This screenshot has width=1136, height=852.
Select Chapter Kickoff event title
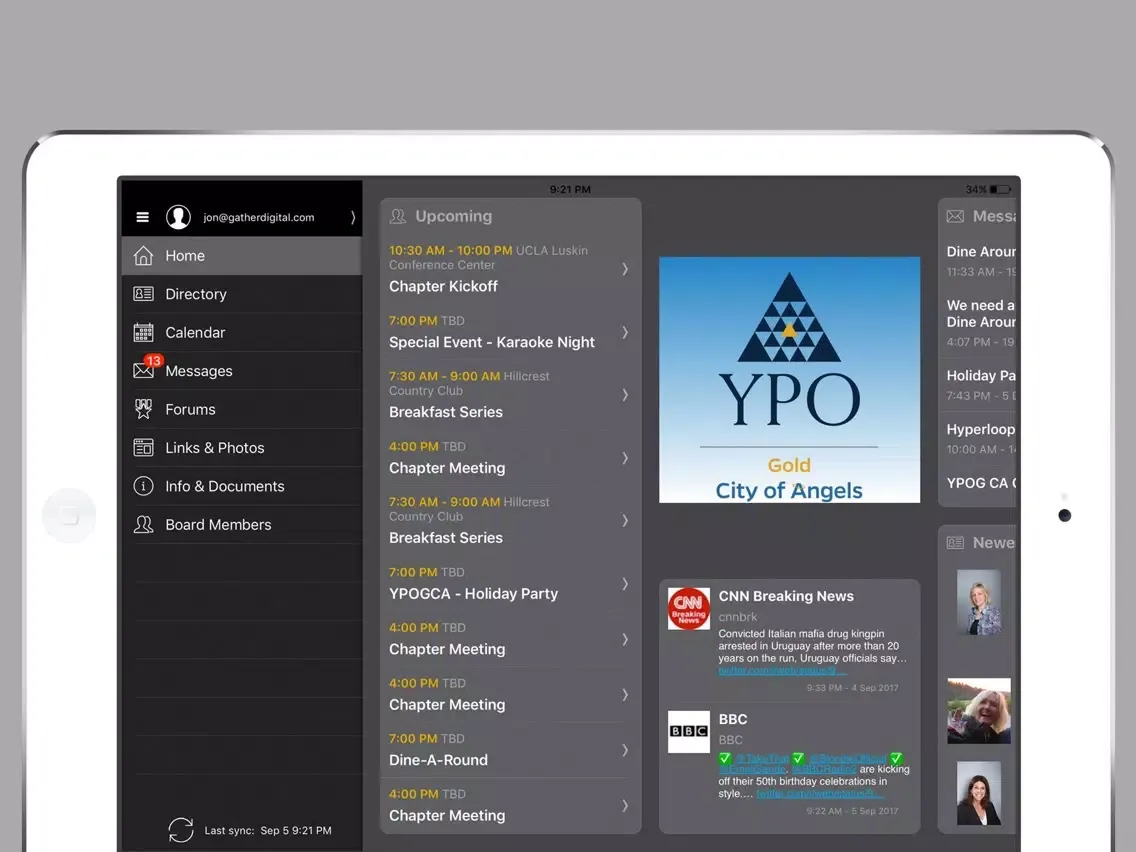point(443,286)
